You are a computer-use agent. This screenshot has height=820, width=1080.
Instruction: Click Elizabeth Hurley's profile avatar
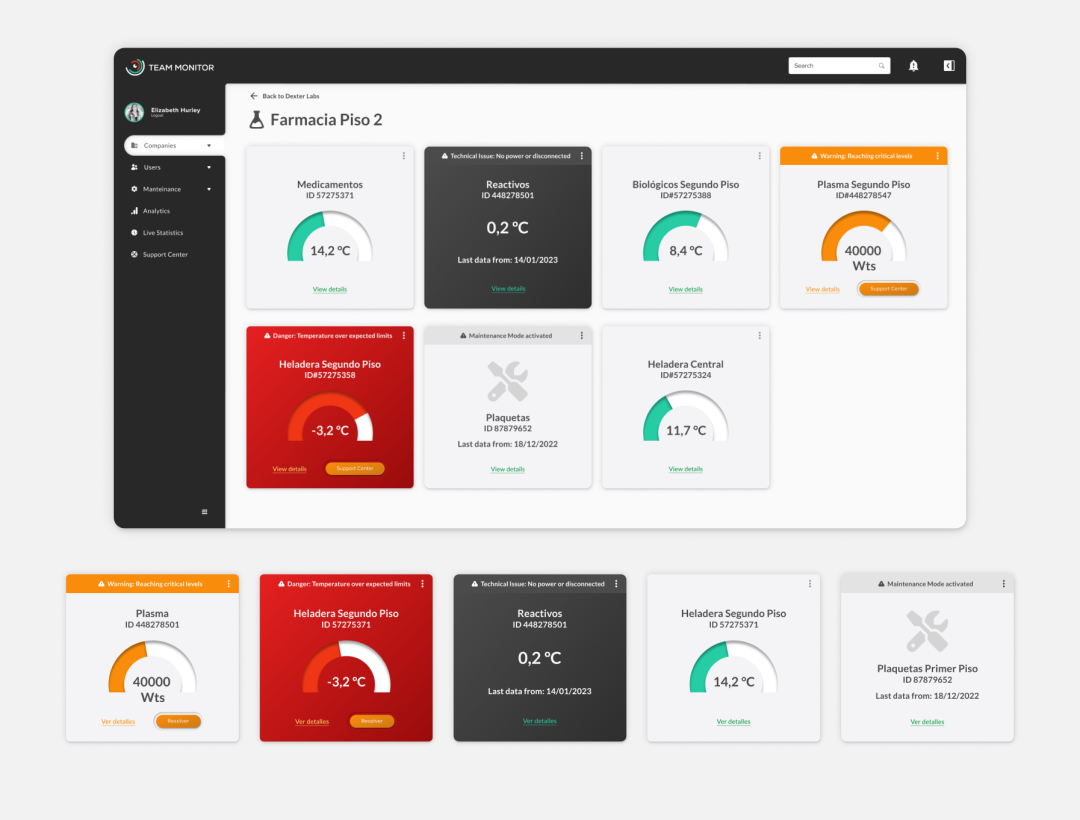coord(134,112)
